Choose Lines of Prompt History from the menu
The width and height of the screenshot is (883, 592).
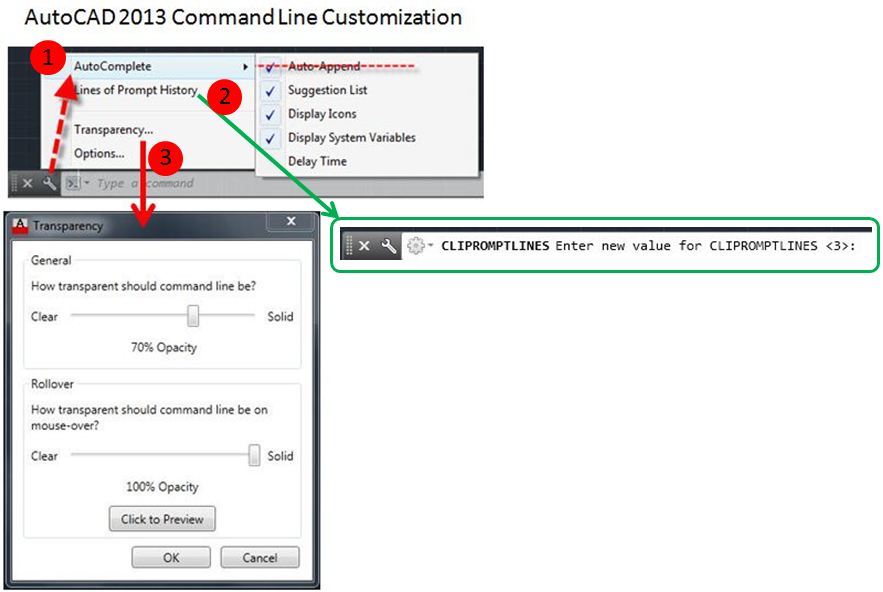click(135, 90)
